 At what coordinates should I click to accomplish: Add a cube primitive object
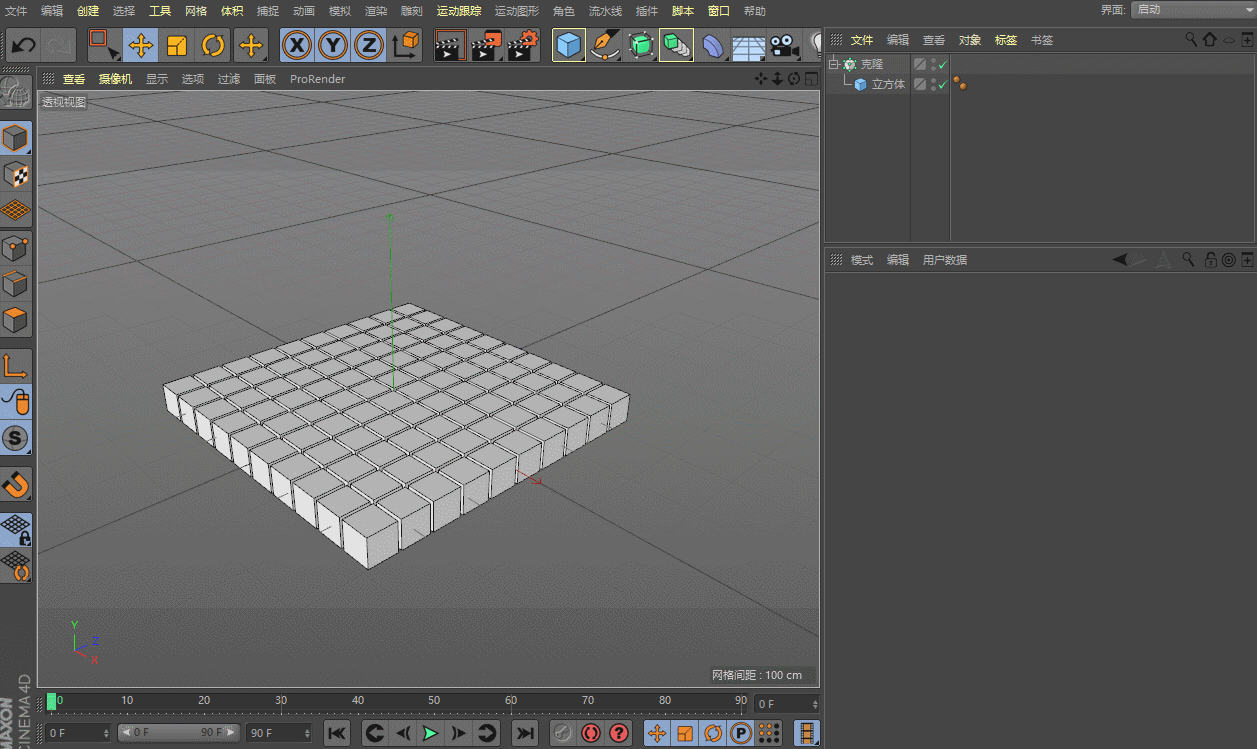[x=569, y=45]
